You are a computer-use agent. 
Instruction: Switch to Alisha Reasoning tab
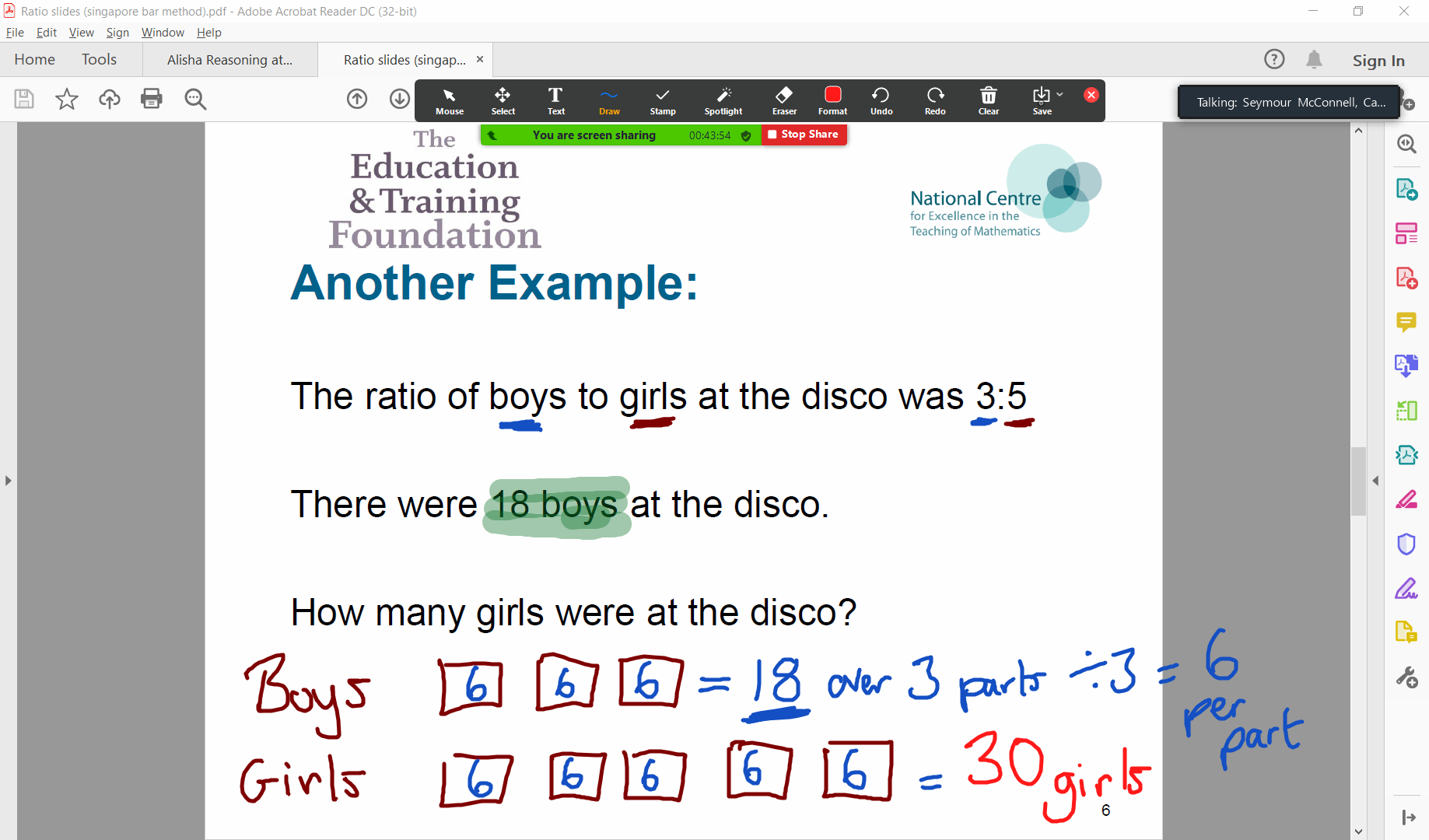pyautogui.click(x=229, y=60)
